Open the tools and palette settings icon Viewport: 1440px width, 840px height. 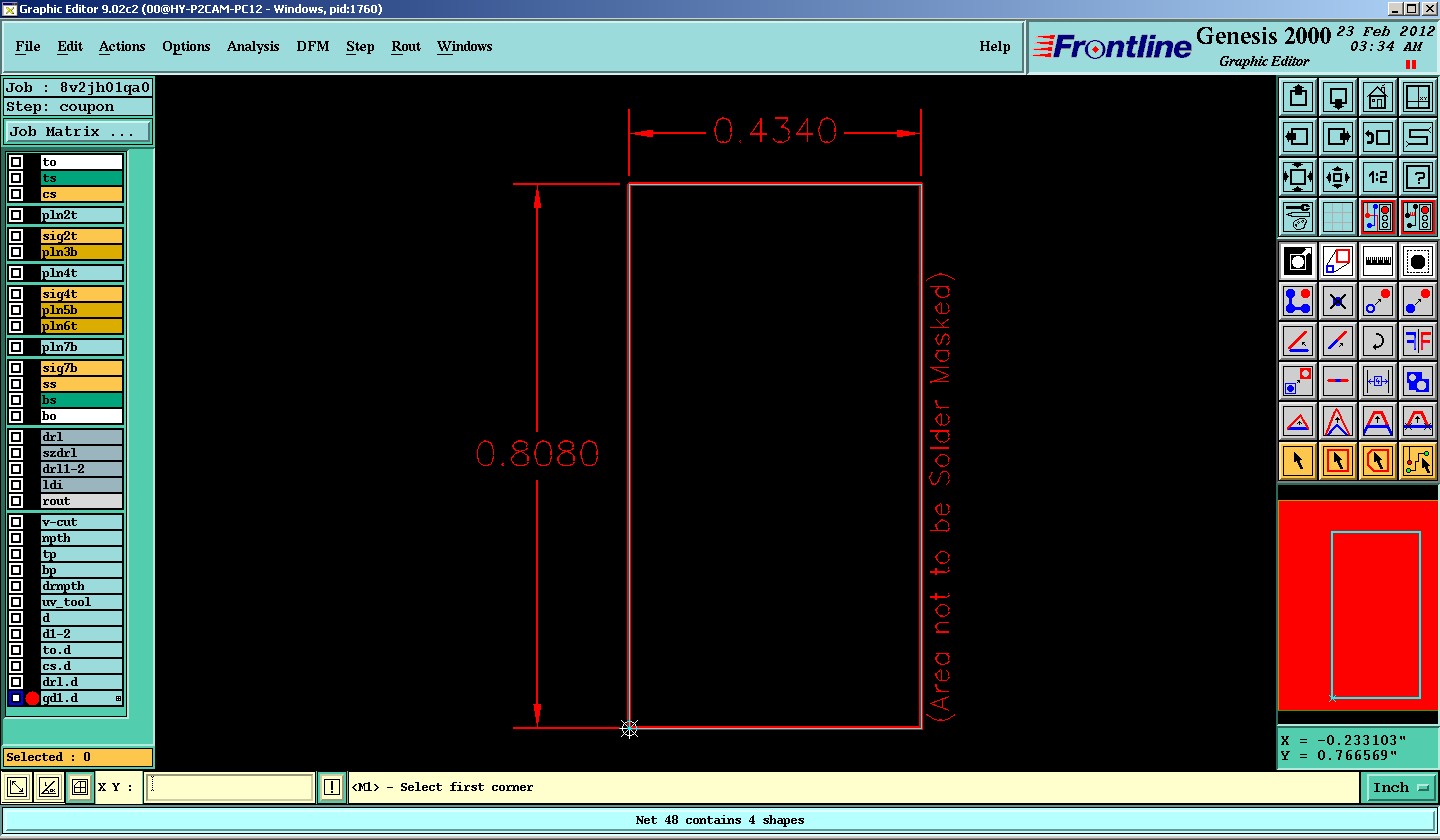tap(1298, 217)
